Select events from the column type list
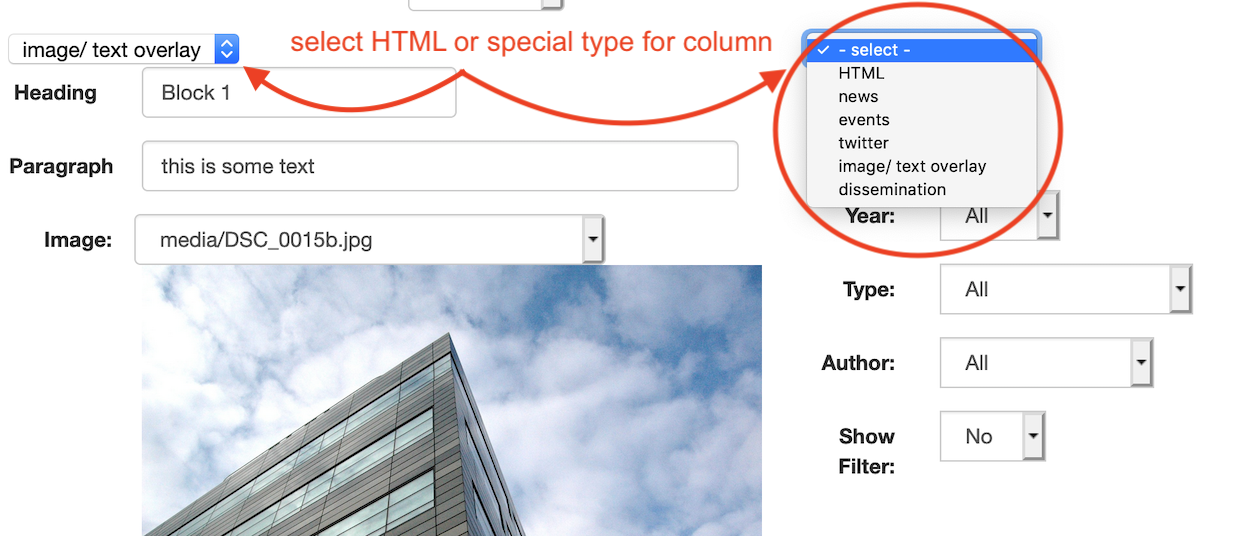1248x536 pixels. tap(863, 120)
